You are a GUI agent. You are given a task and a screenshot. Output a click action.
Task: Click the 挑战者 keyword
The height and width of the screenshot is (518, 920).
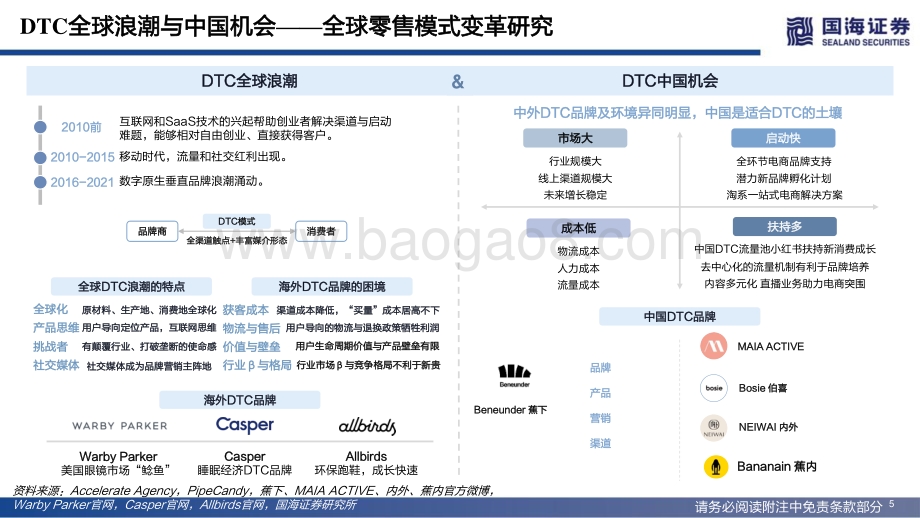[x=50, y=347]
